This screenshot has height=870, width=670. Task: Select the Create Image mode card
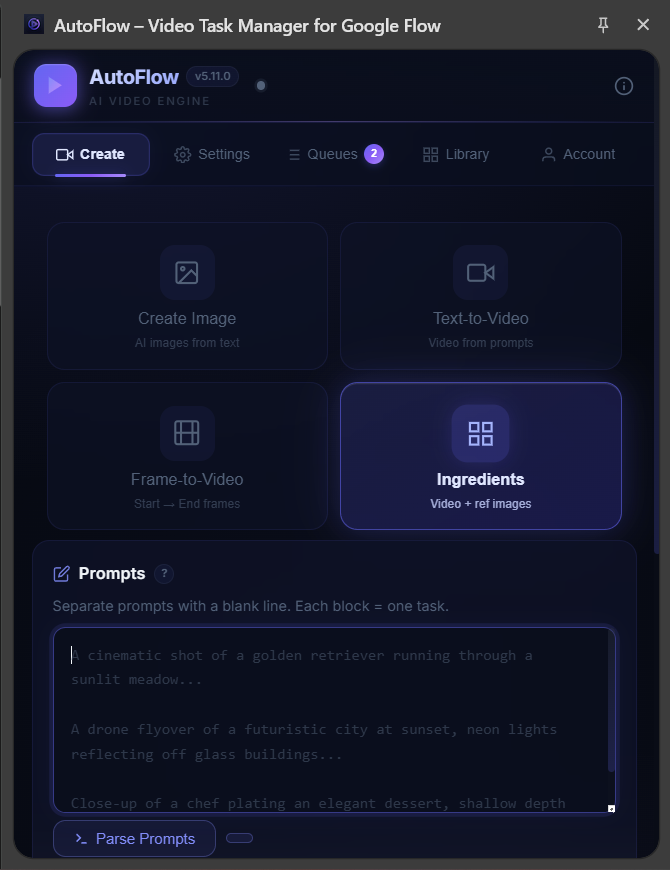point(187,296)
